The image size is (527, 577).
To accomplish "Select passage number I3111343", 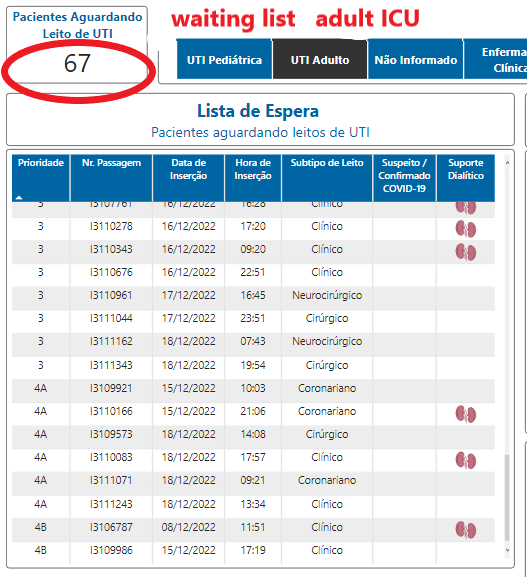I will 111,365.
